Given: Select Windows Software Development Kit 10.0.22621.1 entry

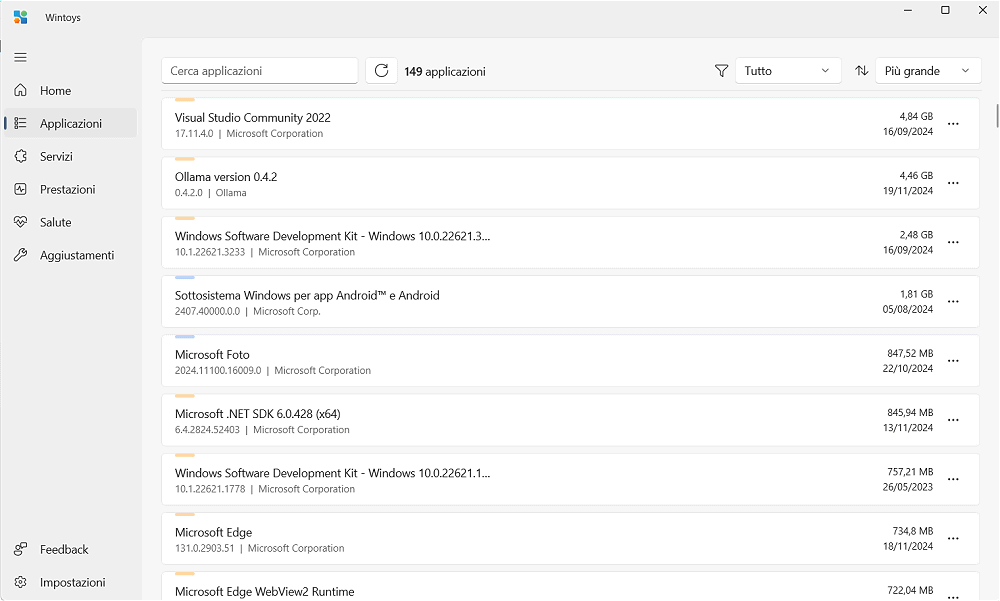Looking at the screenshot, I should 570,479.
